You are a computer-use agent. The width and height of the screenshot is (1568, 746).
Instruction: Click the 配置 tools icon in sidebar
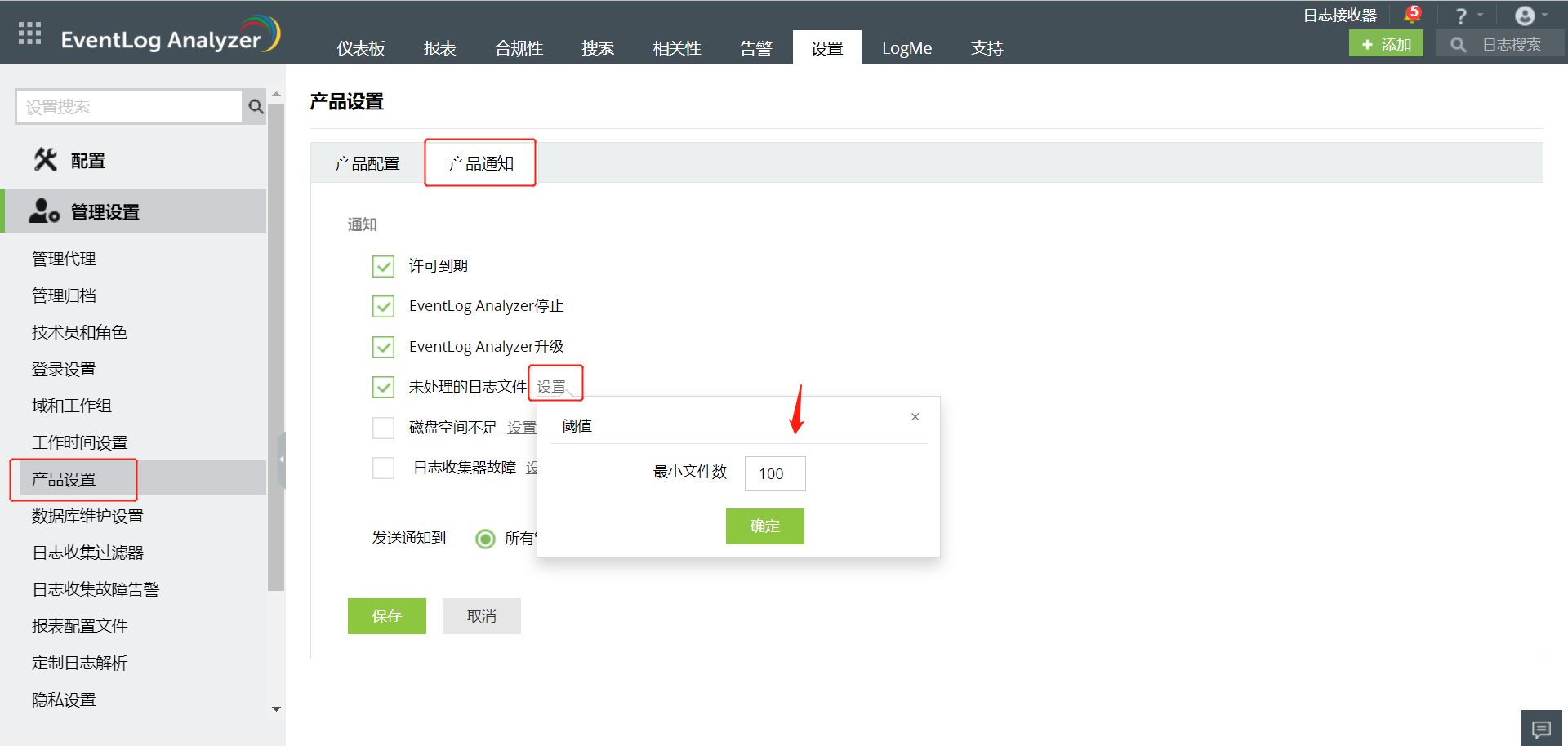tap(46, 160)
